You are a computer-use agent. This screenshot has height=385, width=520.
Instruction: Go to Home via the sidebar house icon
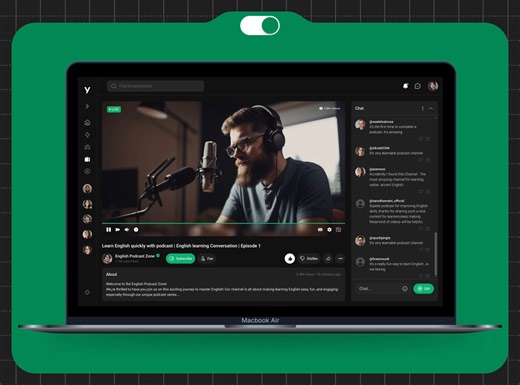[x=87, y=122]
